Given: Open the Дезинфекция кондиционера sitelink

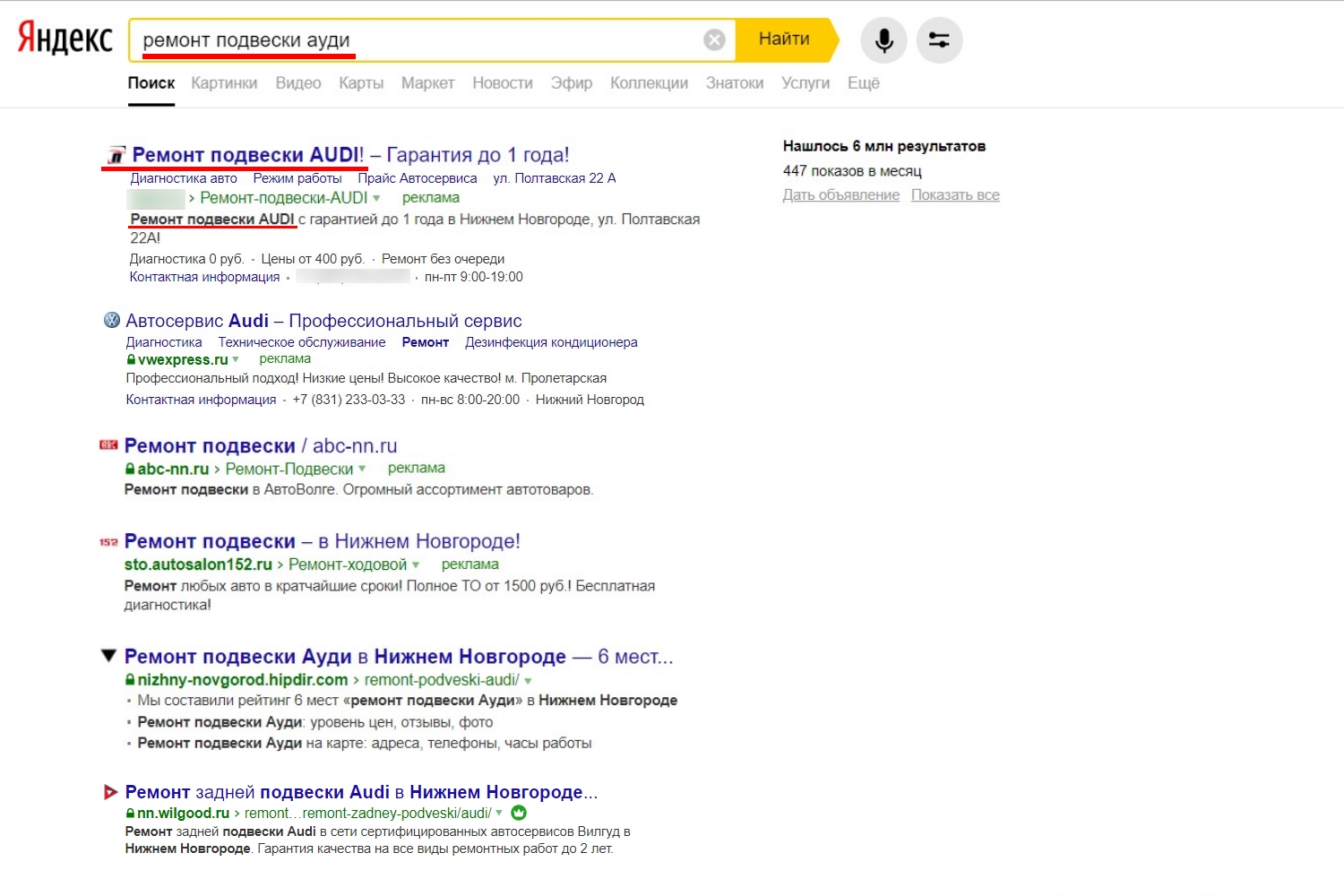Looking at the screenshot, I should coord(551,342).
